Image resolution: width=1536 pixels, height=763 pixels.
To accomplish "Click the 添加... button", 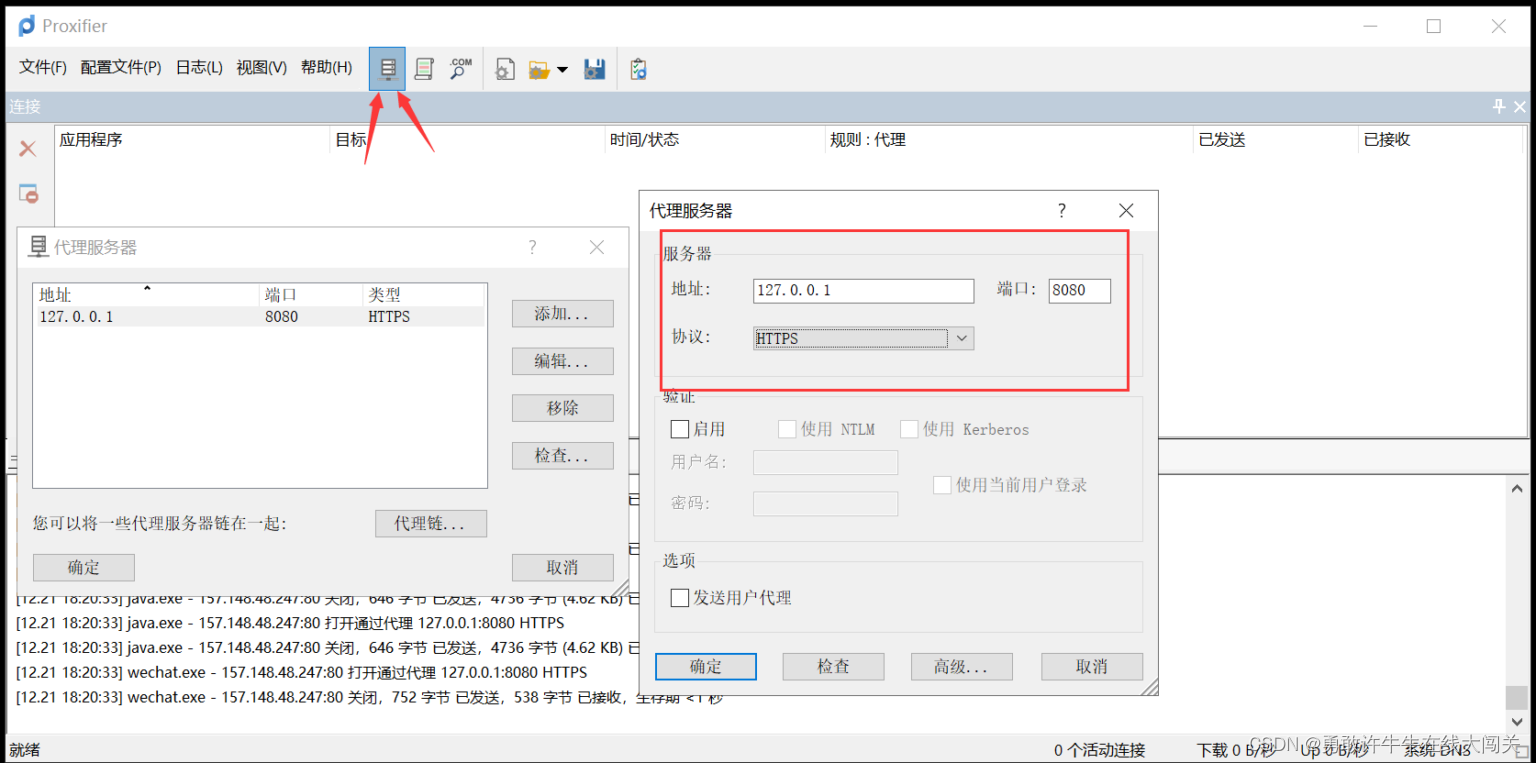I will coord(562,313).
